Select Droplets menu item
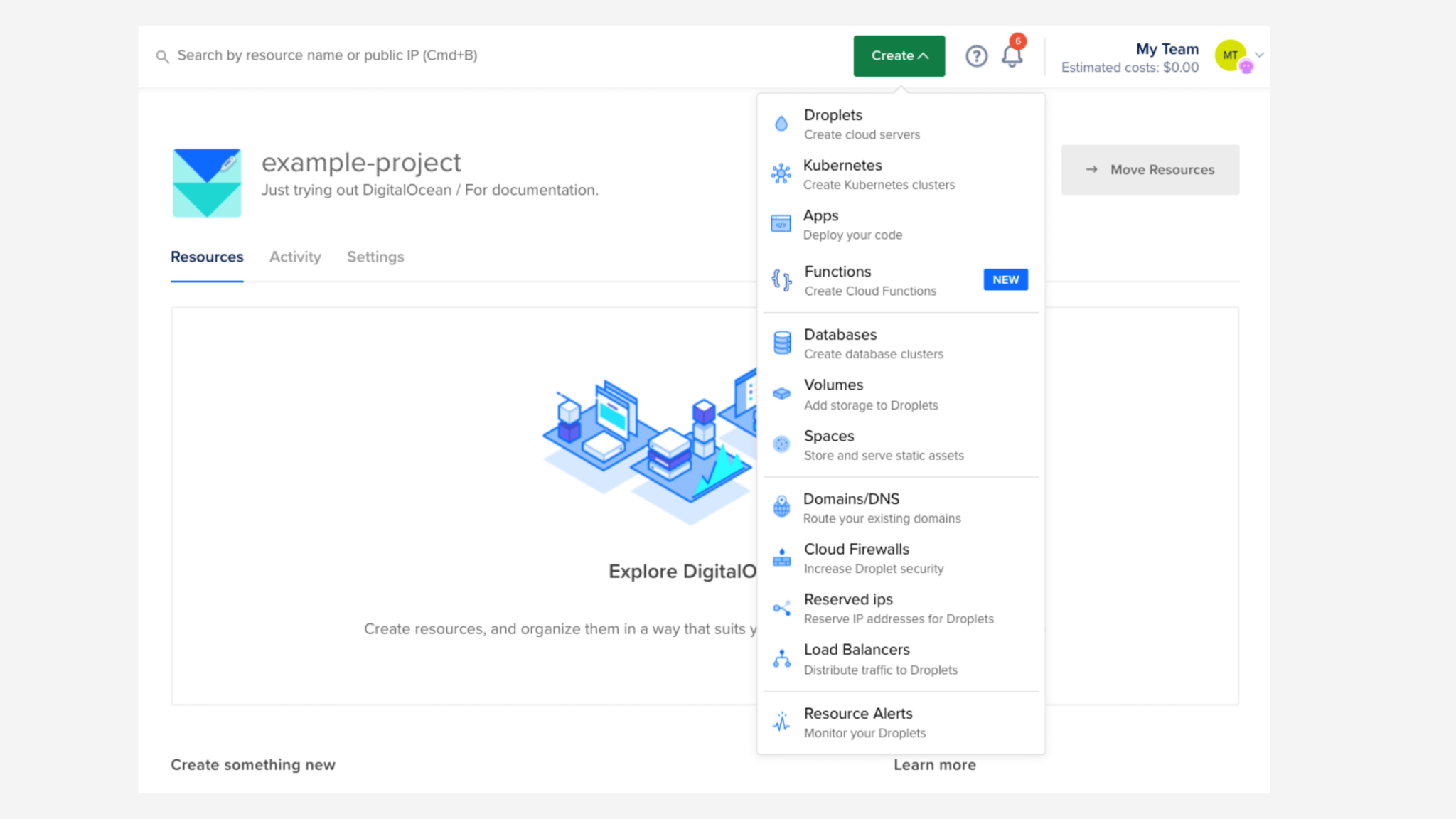1456x819 pixels. coord(901,124)
